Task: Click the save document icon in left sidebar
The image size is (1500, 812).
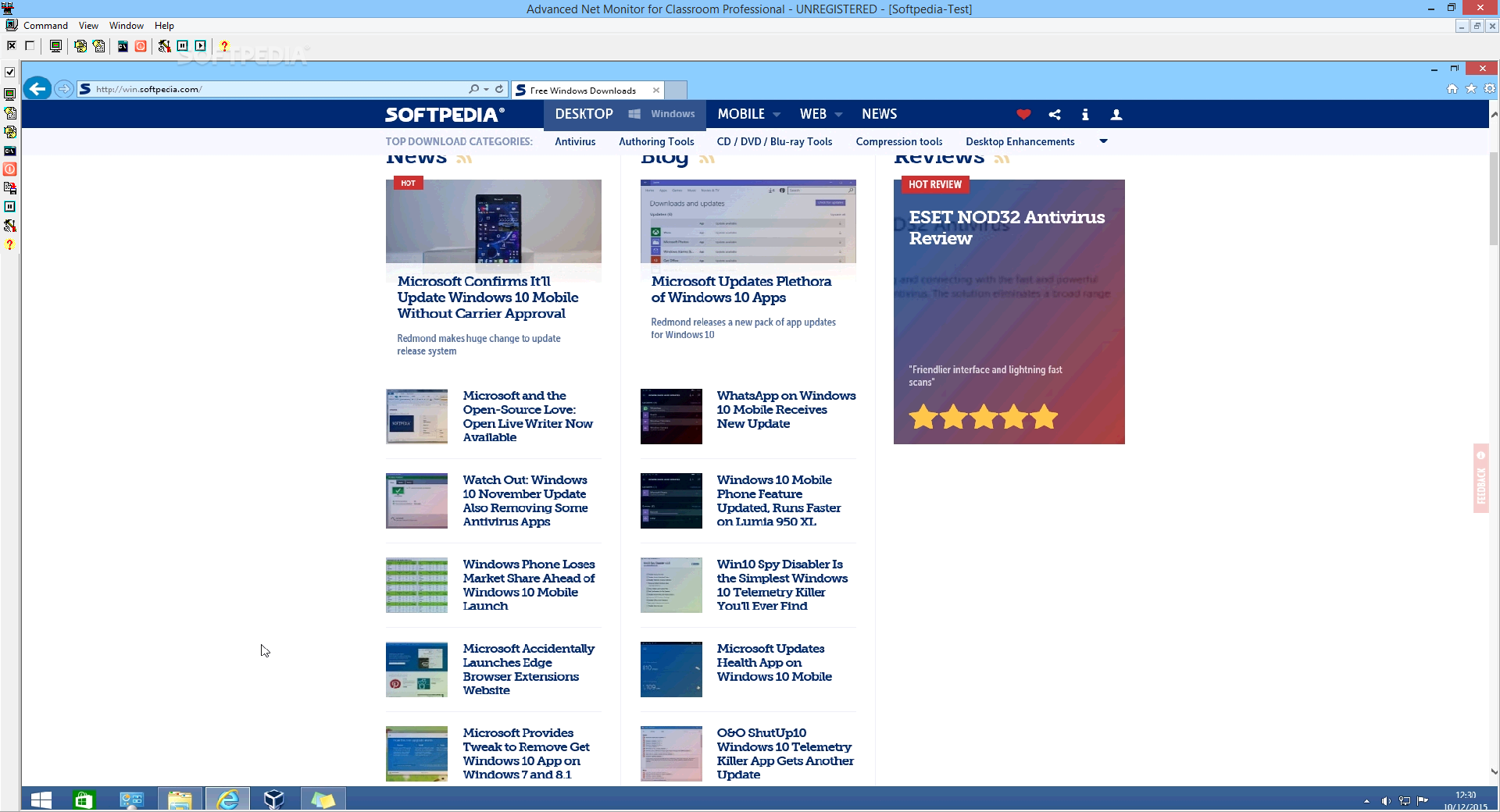Action: point(10,188)
